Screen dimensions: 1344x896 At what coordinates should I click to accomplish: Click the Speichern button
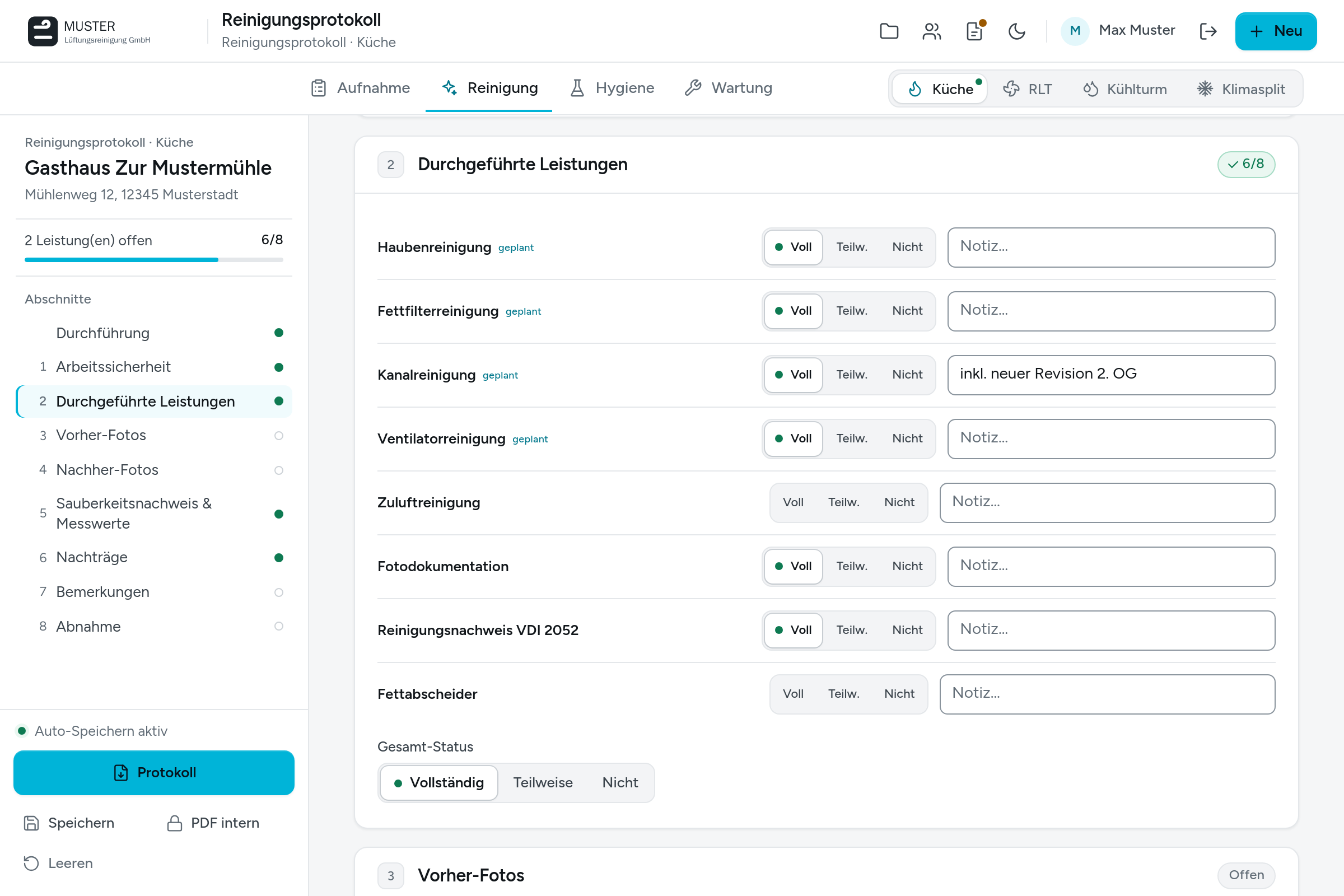click(x=69, y=823)
